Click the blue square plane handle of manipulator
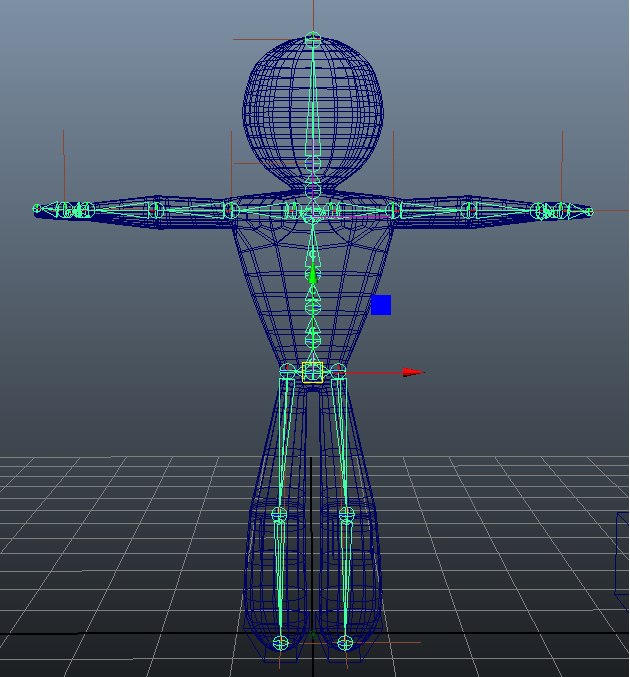 pos(381,305)
